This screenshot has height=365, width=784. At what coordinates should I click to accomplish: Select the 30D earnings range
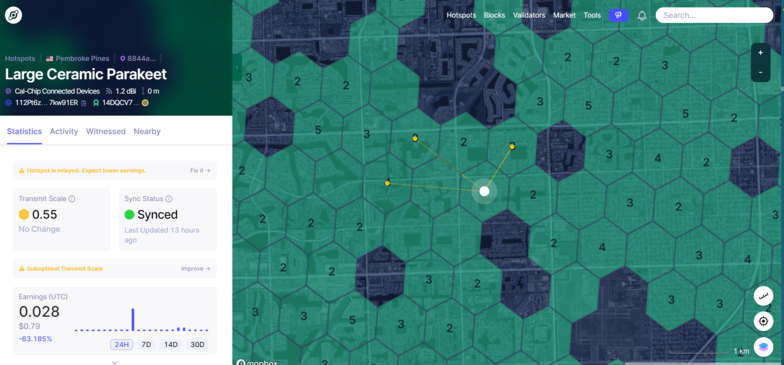click(x=198, y=344)
